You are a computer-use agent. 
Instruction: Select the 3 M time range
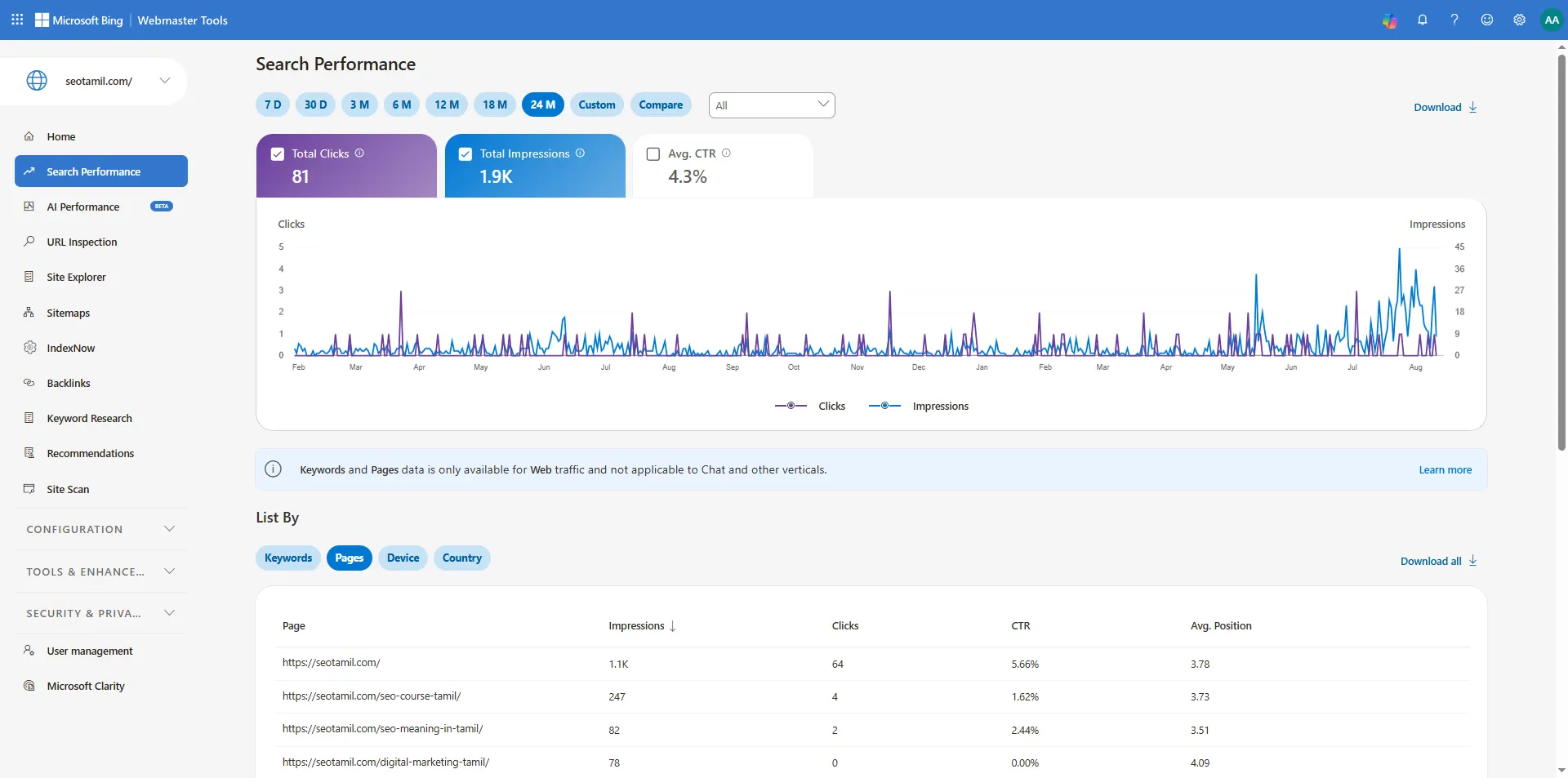(359, 104)
